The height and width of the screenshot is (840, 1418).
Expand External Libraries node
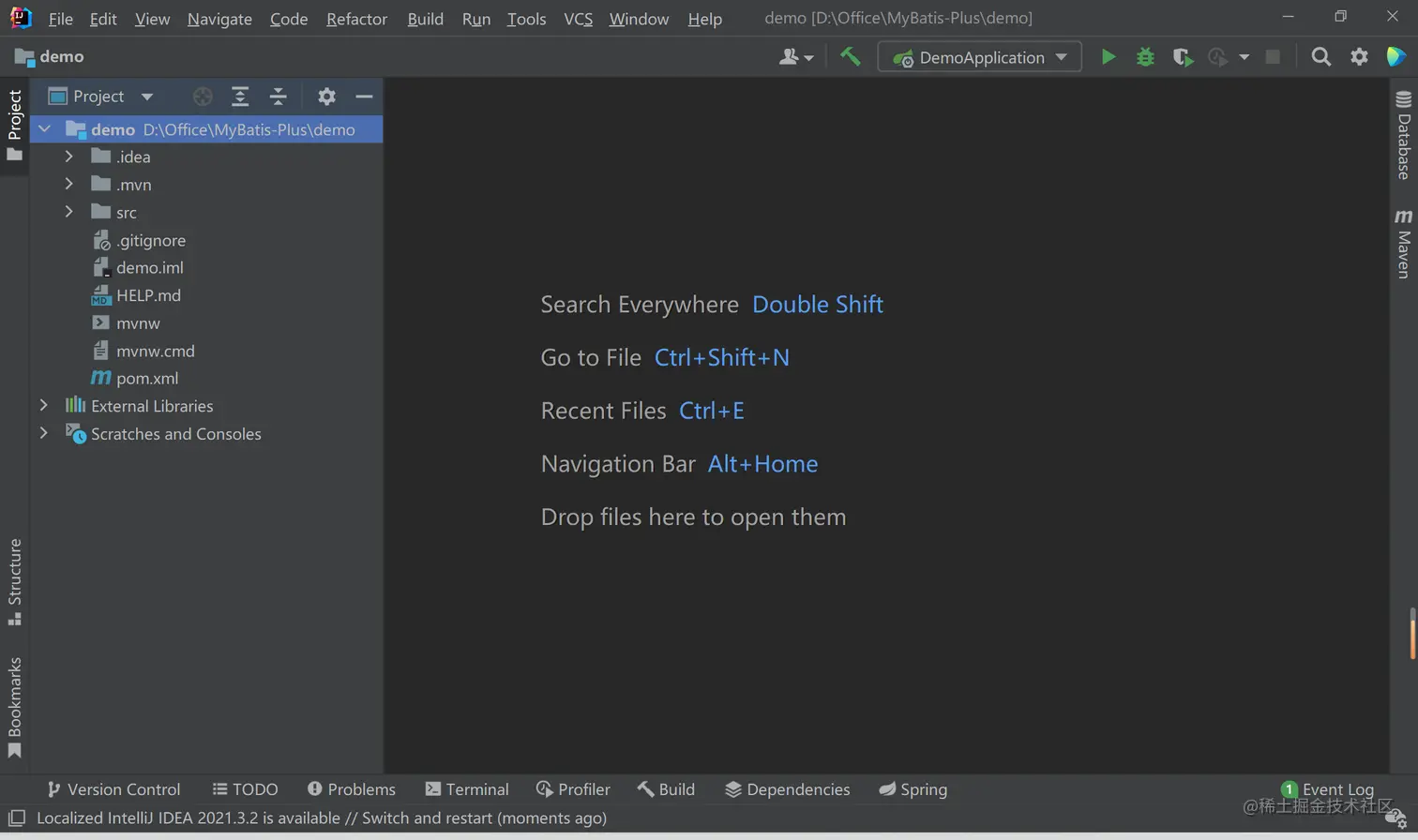click(43, 406)
